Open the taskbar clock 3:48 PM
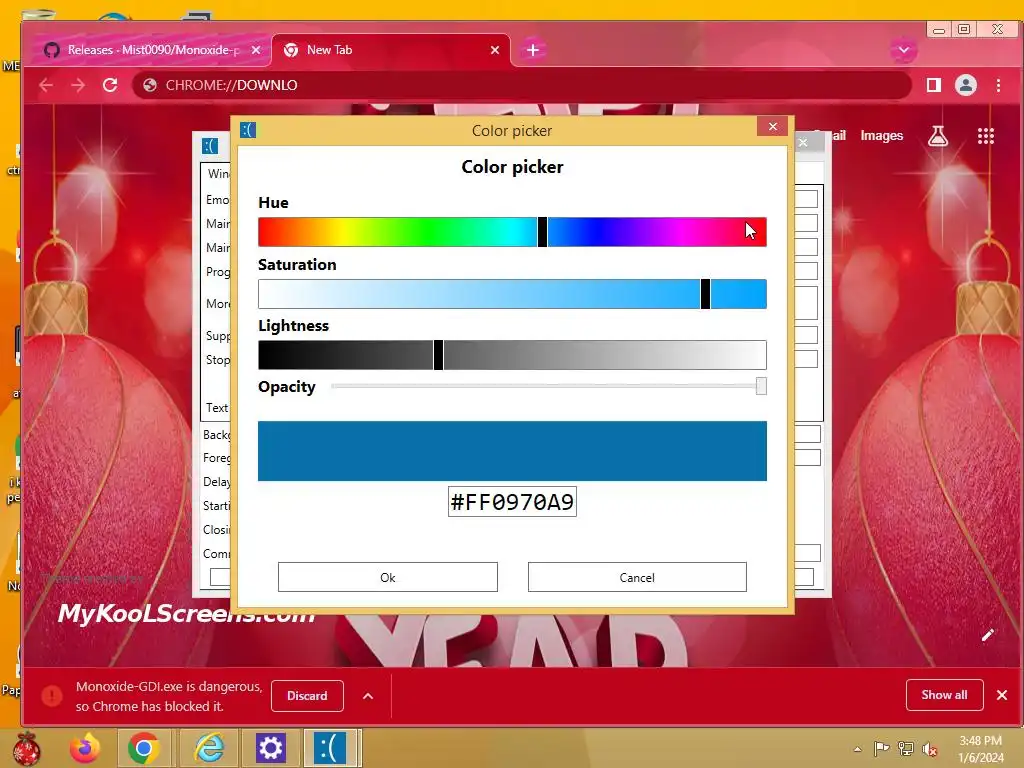 click(981, 749)
